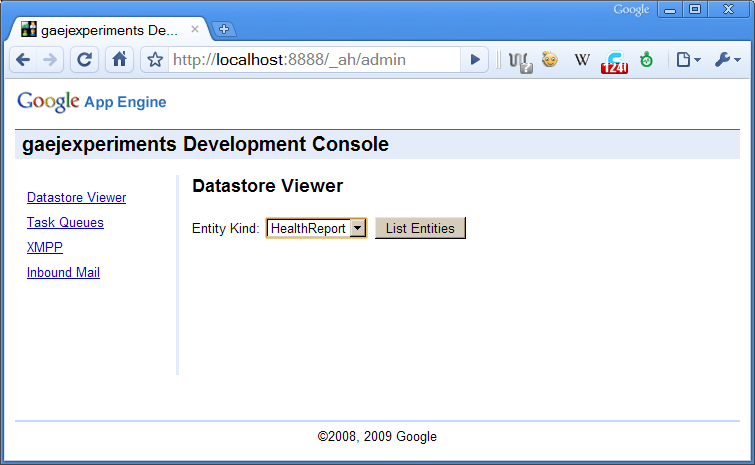
Task: Go back with the browser back arrow
Action: pos(23,60)
